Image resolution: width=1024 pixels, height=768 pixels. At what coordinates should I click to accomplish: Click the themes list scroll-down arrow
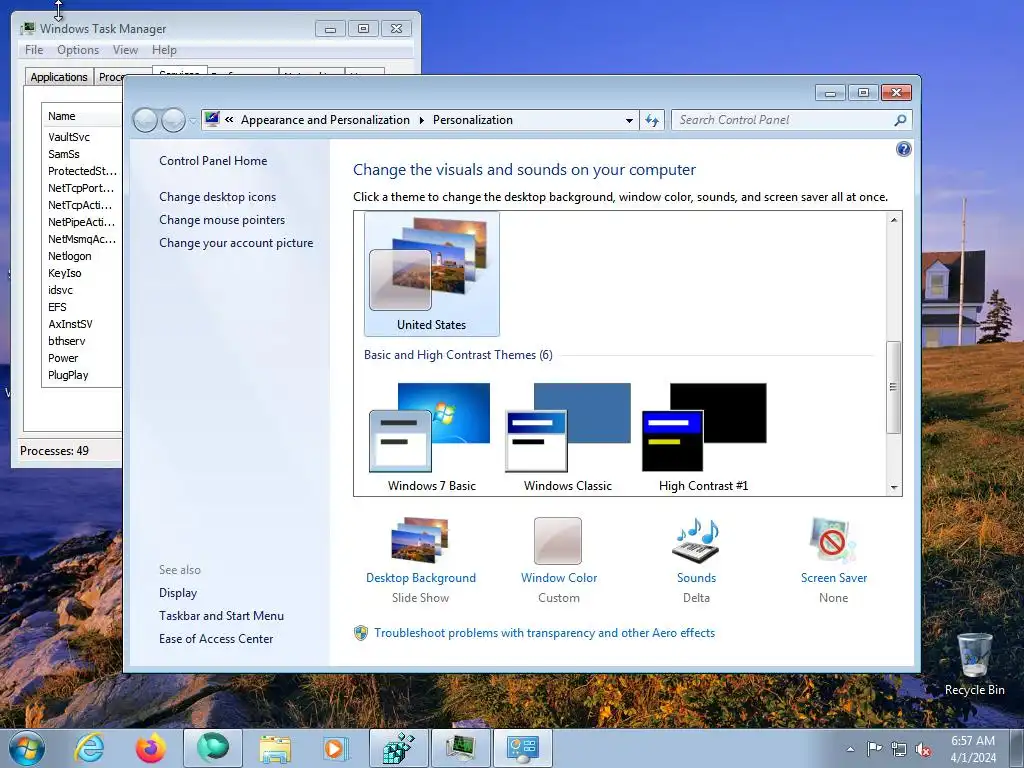tap(894, 488)
